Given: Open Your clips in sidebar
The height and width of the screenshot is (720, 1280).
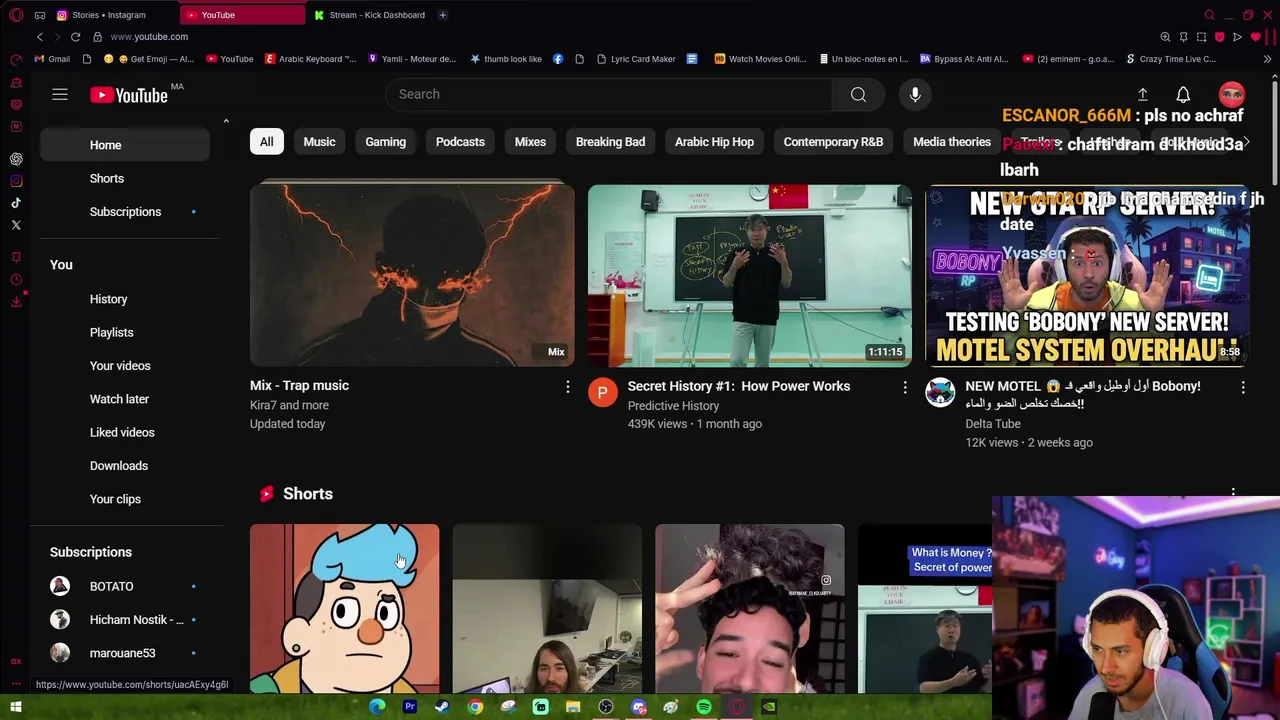Looking at the screenshot, I should tap(125, 499).
